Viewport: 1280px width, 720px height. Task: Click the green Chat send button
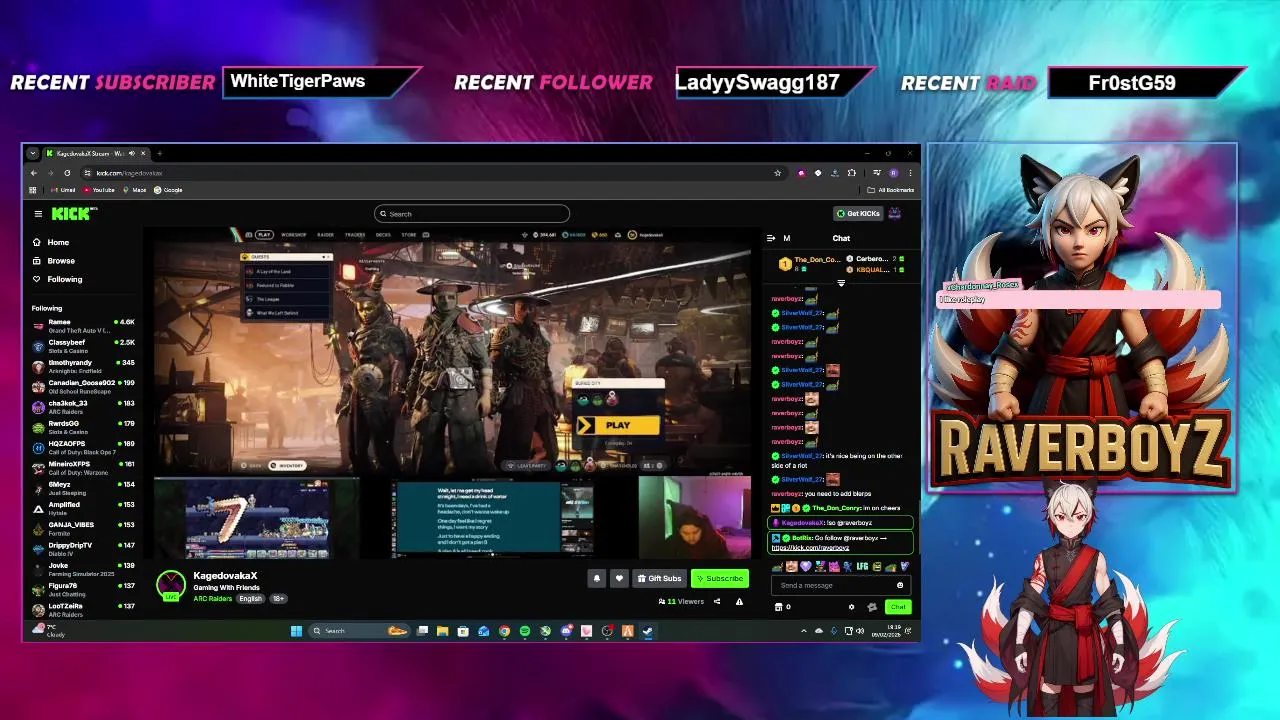pos(898,606)
